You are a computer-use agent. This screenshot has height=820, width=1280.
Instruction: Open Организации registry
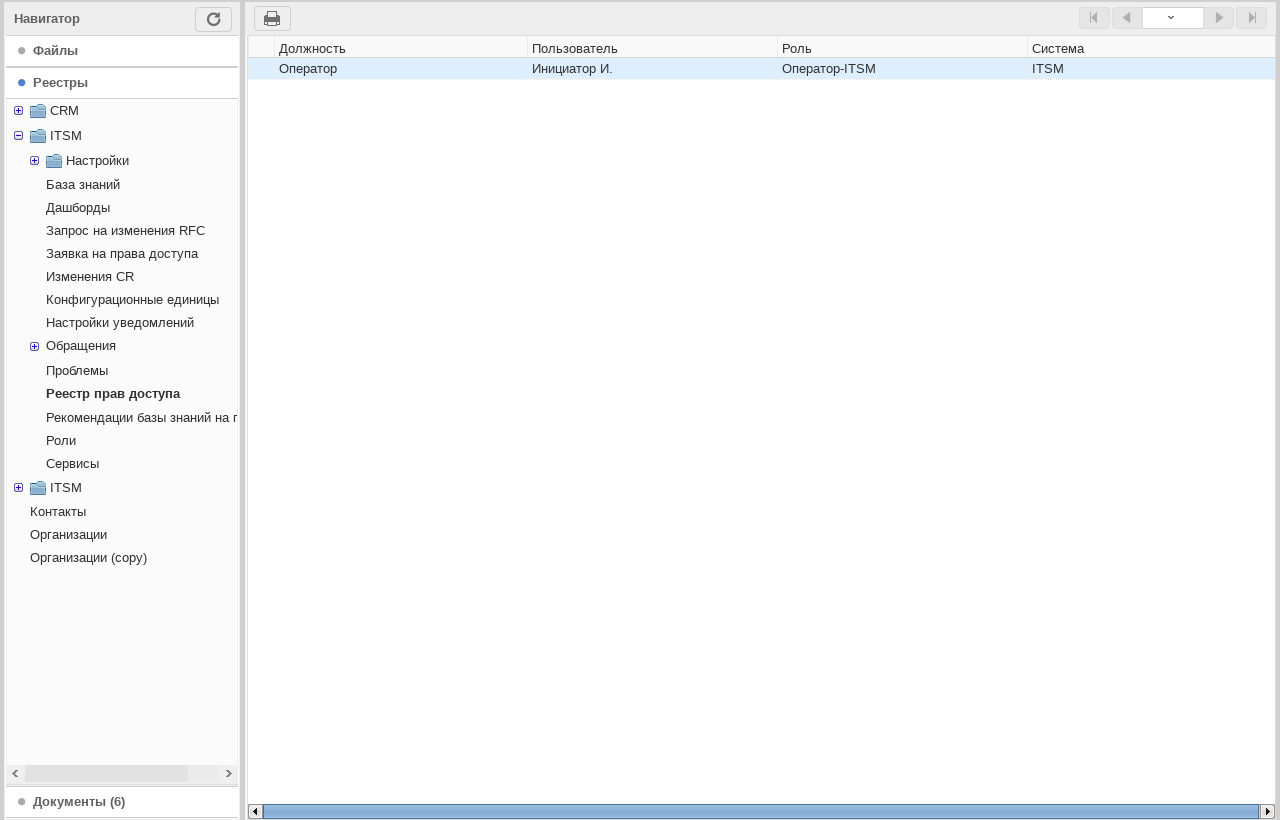pyautogui.click(x=68, y=535)
